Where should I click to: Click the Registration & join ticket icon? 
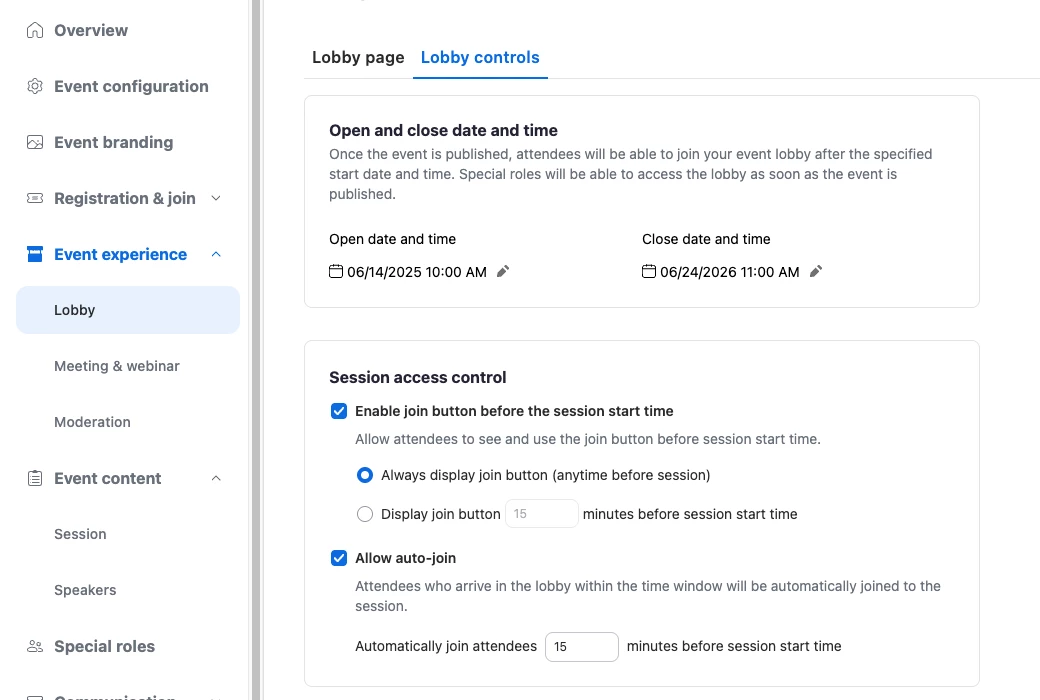34,198
